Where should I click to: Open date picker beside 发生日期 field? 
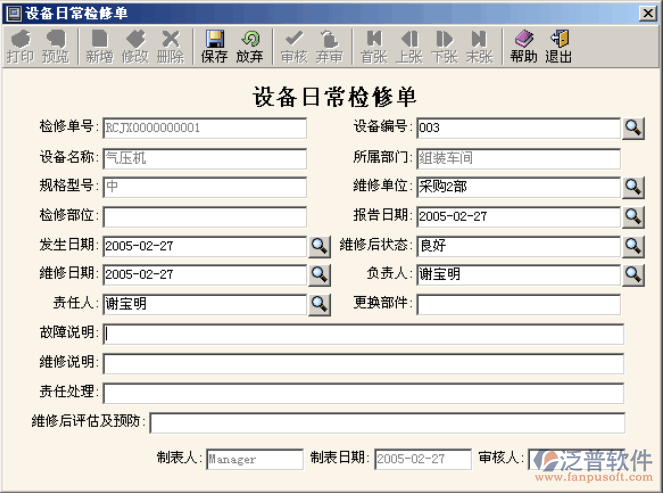click(318, 245)
